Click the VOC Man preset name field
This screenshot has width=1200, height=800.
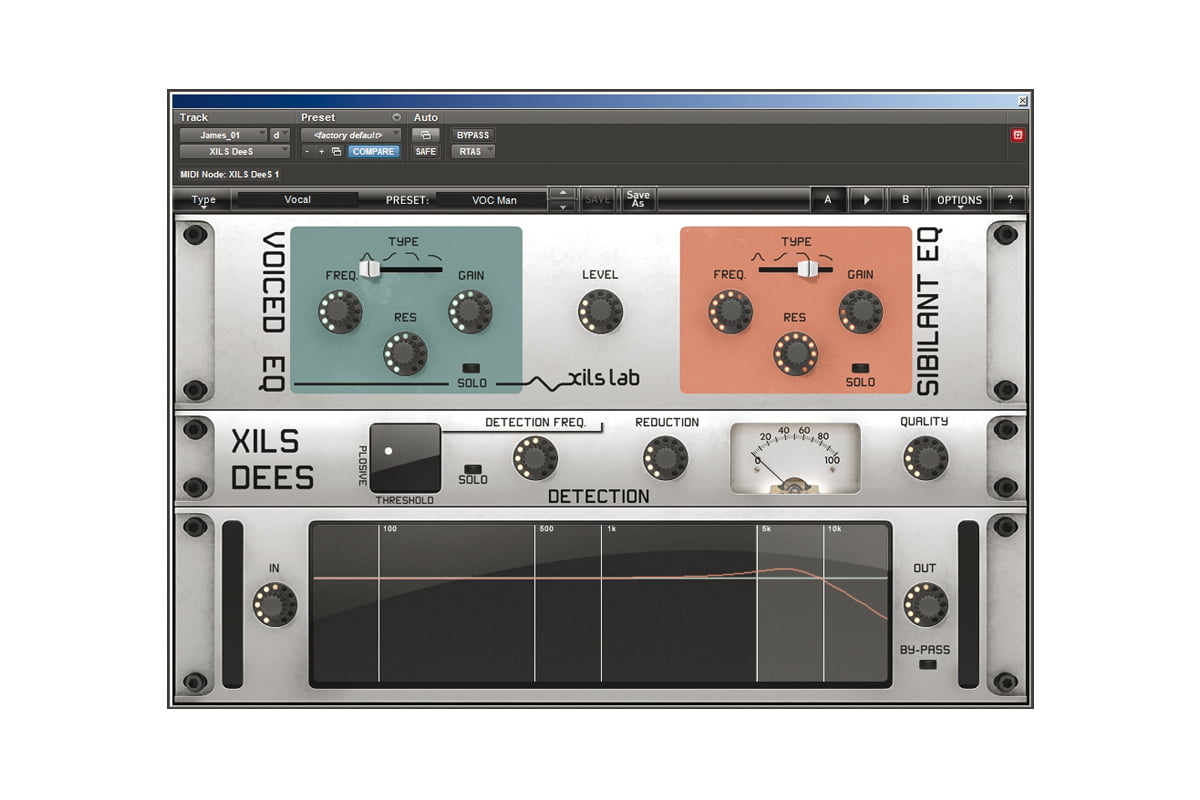point(494,200)
